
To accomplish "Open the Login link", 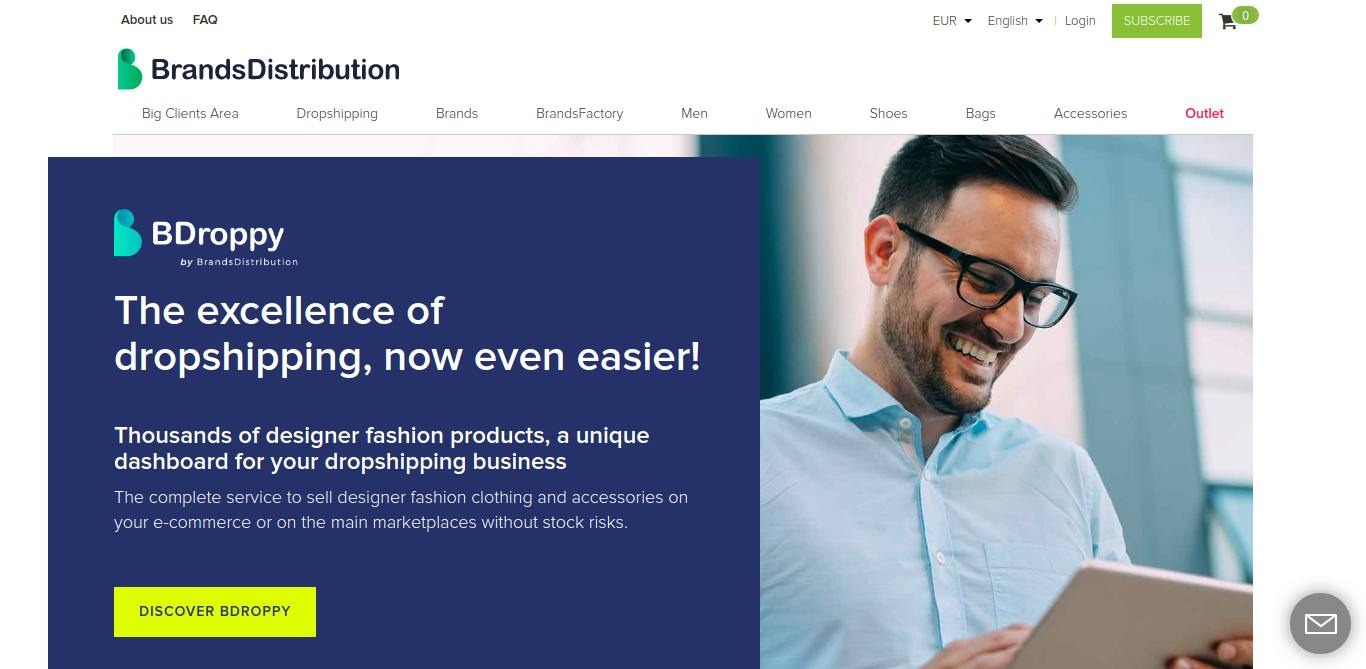I will coord(1080,20).
